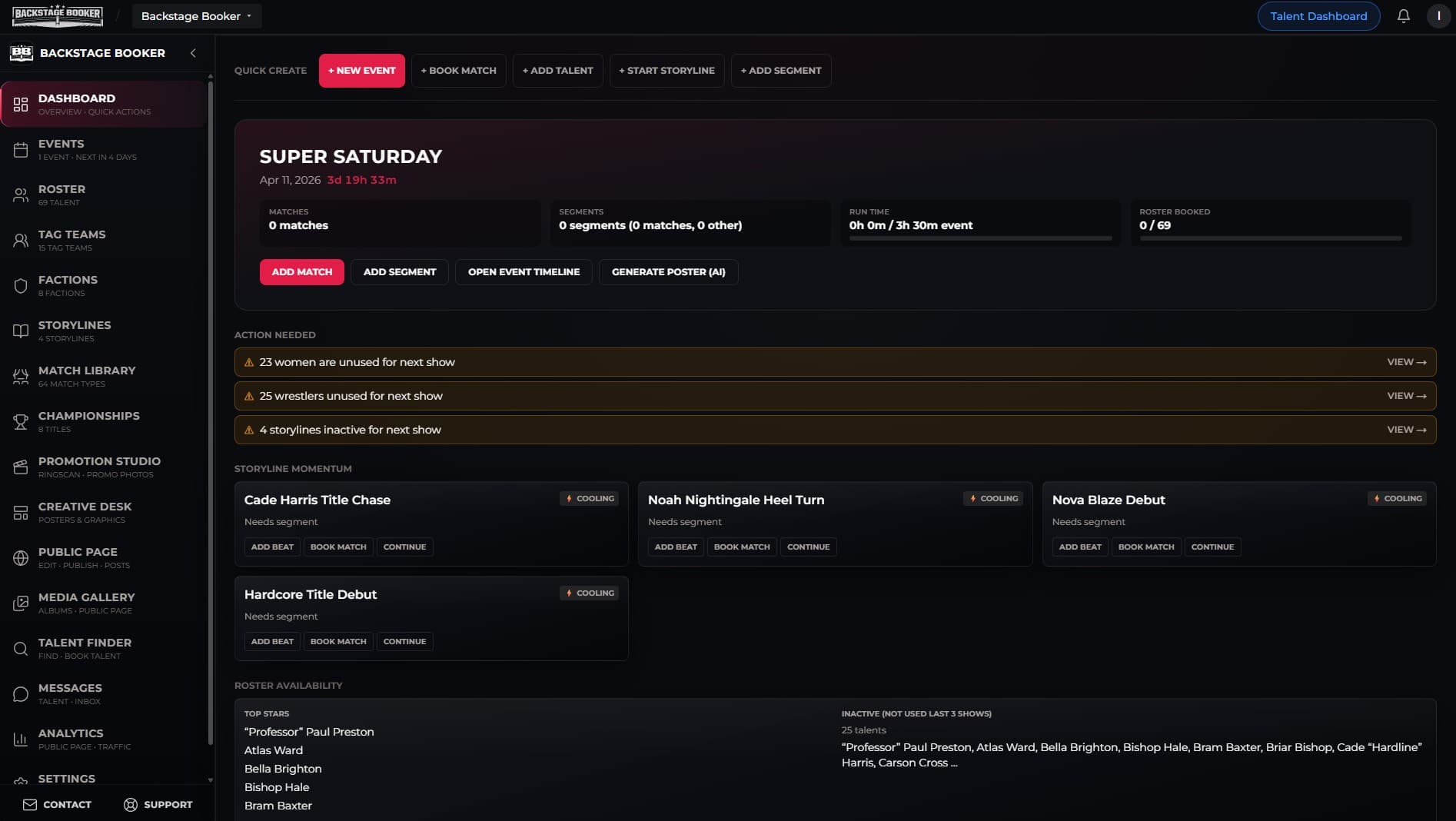Toggle Cooling on Hardcore Title Debut card
Image resolution: width=1456 pixels, height=821 pixels.
[589, 593]
